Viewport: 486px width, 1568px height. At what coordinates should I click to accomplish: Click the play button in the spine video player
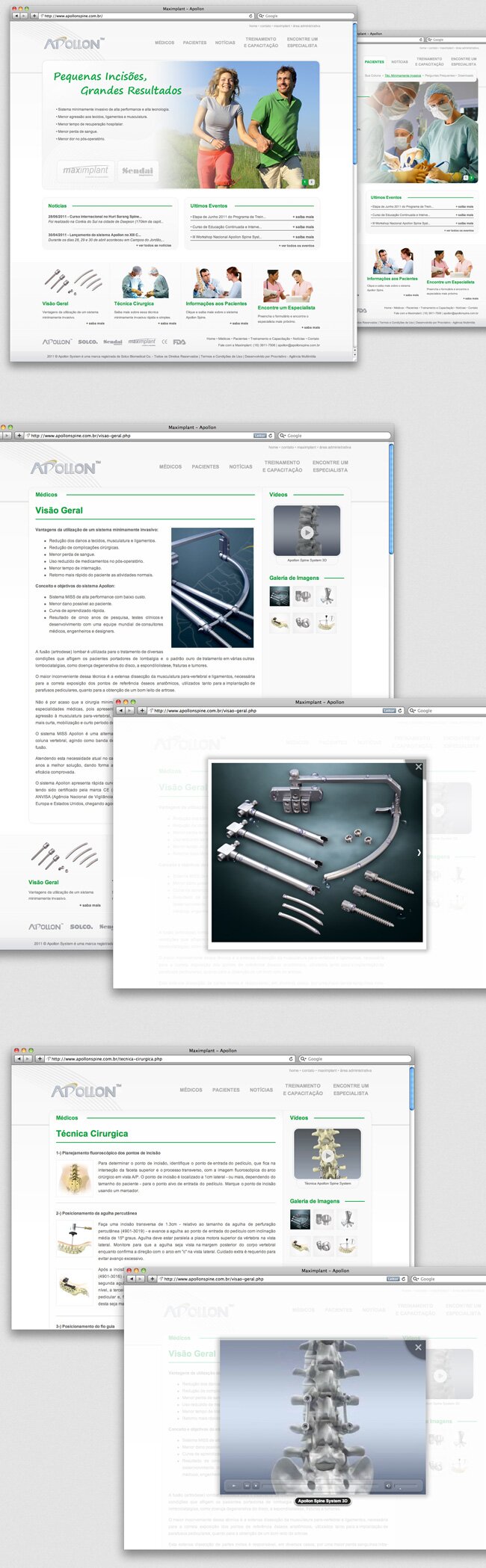pyautogui.click(x=235, y=1485)
